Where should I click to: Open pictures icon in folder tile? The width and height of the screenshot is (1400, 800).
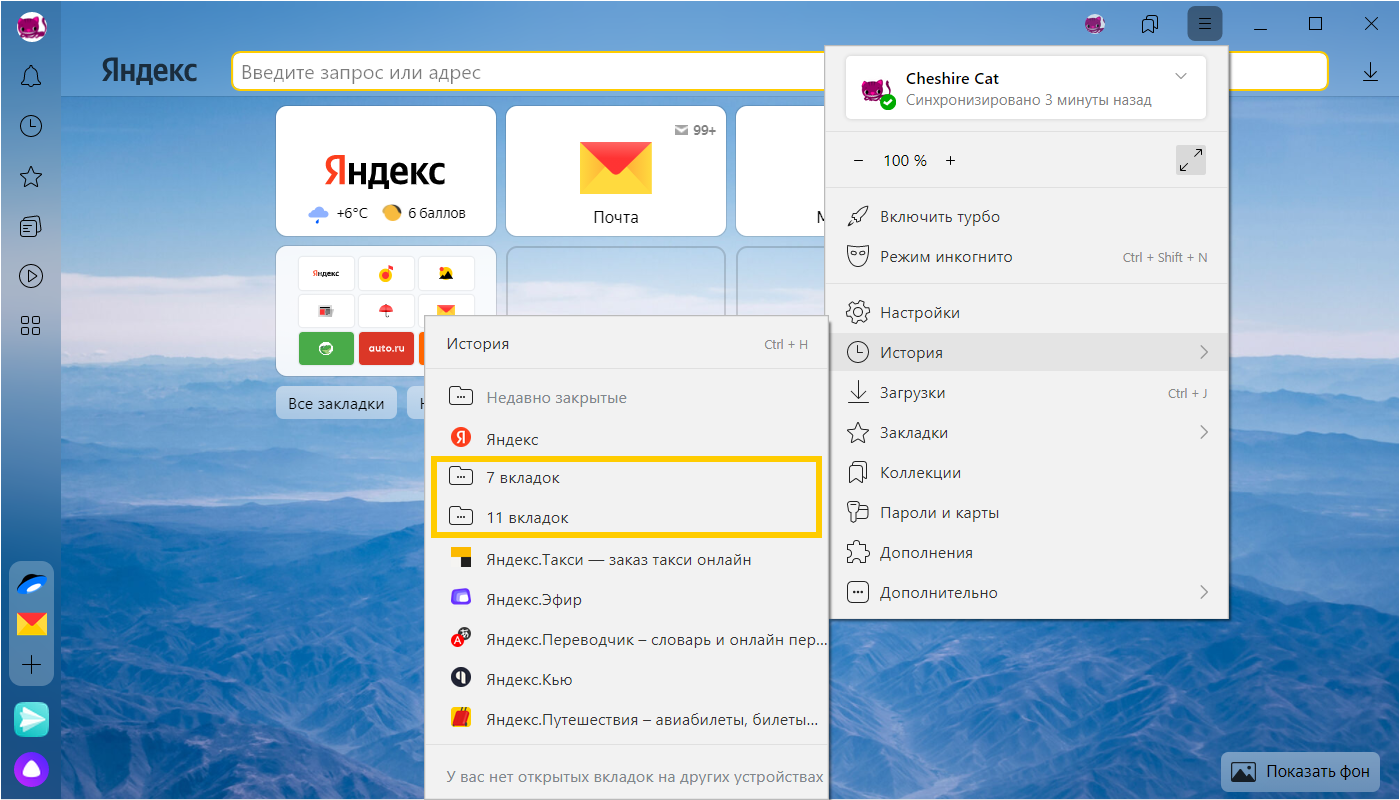coord(446,273)
